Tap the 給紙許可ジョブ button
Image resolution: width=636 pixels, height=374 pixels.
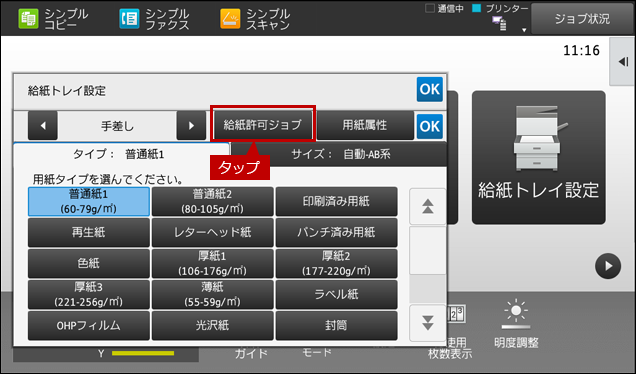(x=262, y=125)
